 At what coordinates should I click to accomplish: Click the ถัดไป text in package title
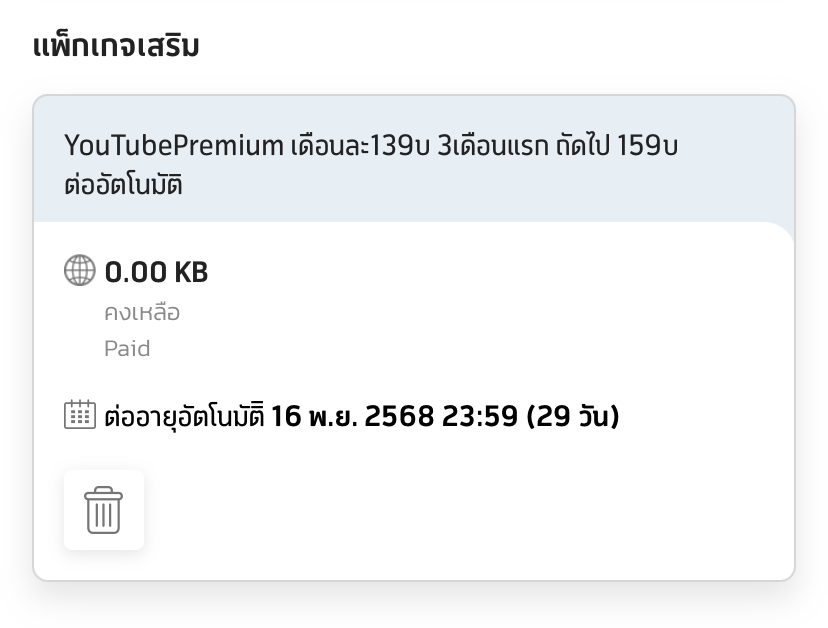(x=583, y=146)
